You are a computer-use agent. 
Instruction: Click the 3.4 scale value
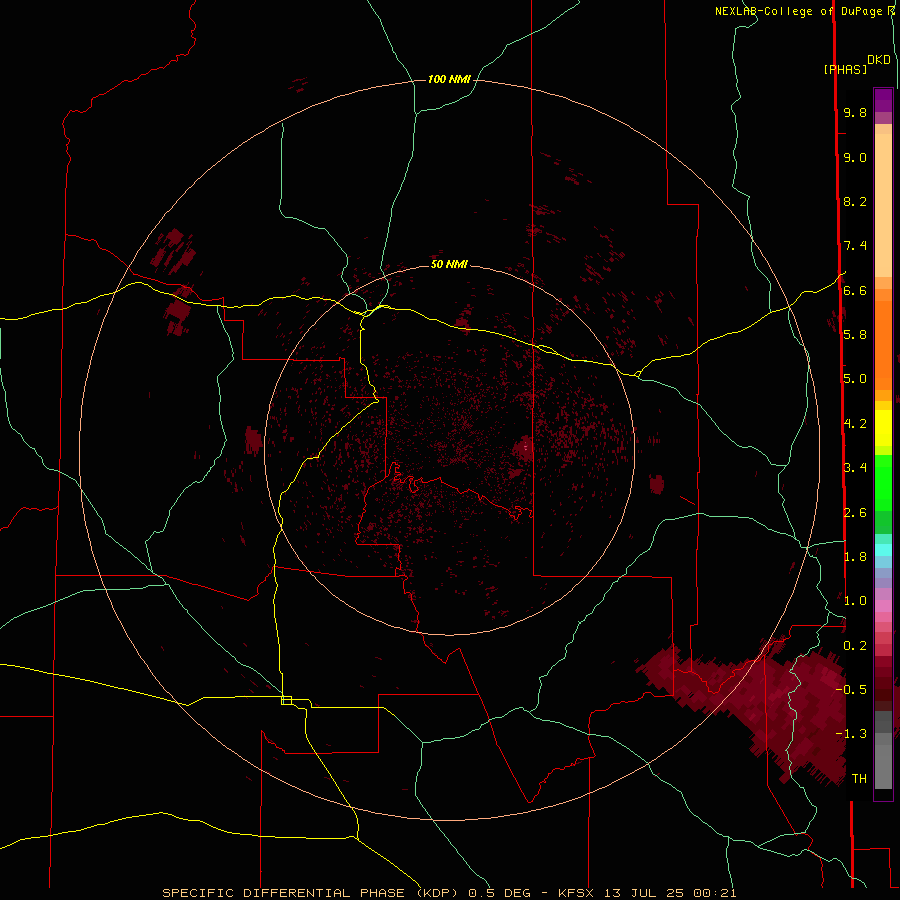pos(855,467)
